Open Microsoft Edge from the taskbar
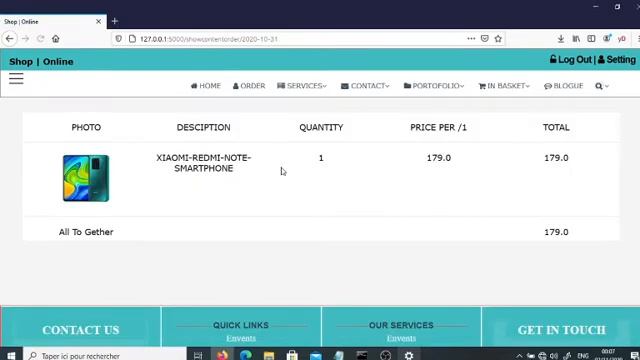 (x=246, y=355)
